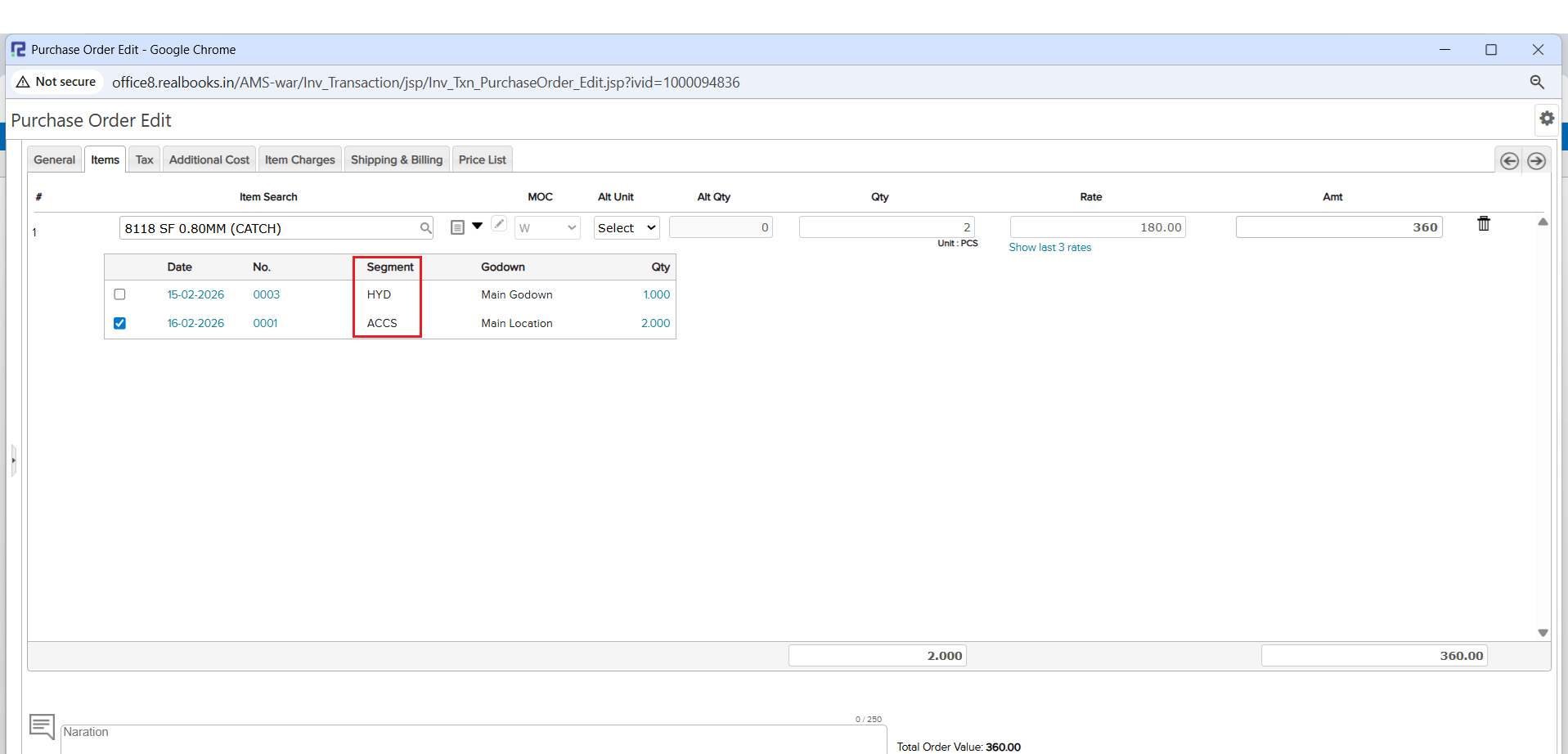Screen dimensions: 1568x754
Task: Click the magnifier icon in Item Search
Action: pos(425,228)
